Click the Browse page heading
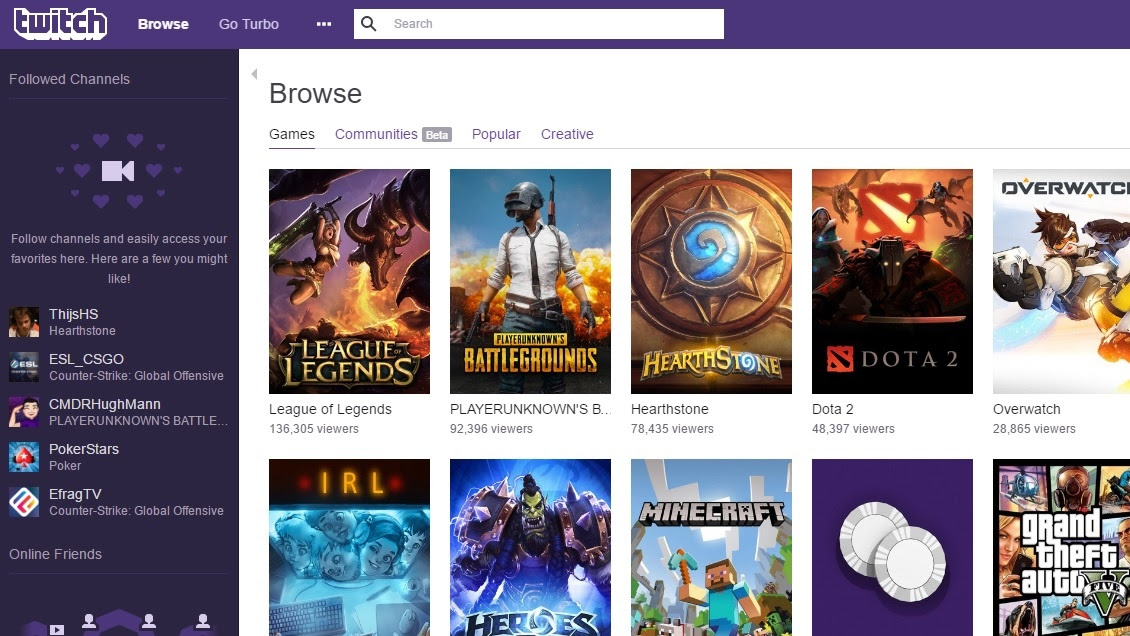 click(315, 94)
